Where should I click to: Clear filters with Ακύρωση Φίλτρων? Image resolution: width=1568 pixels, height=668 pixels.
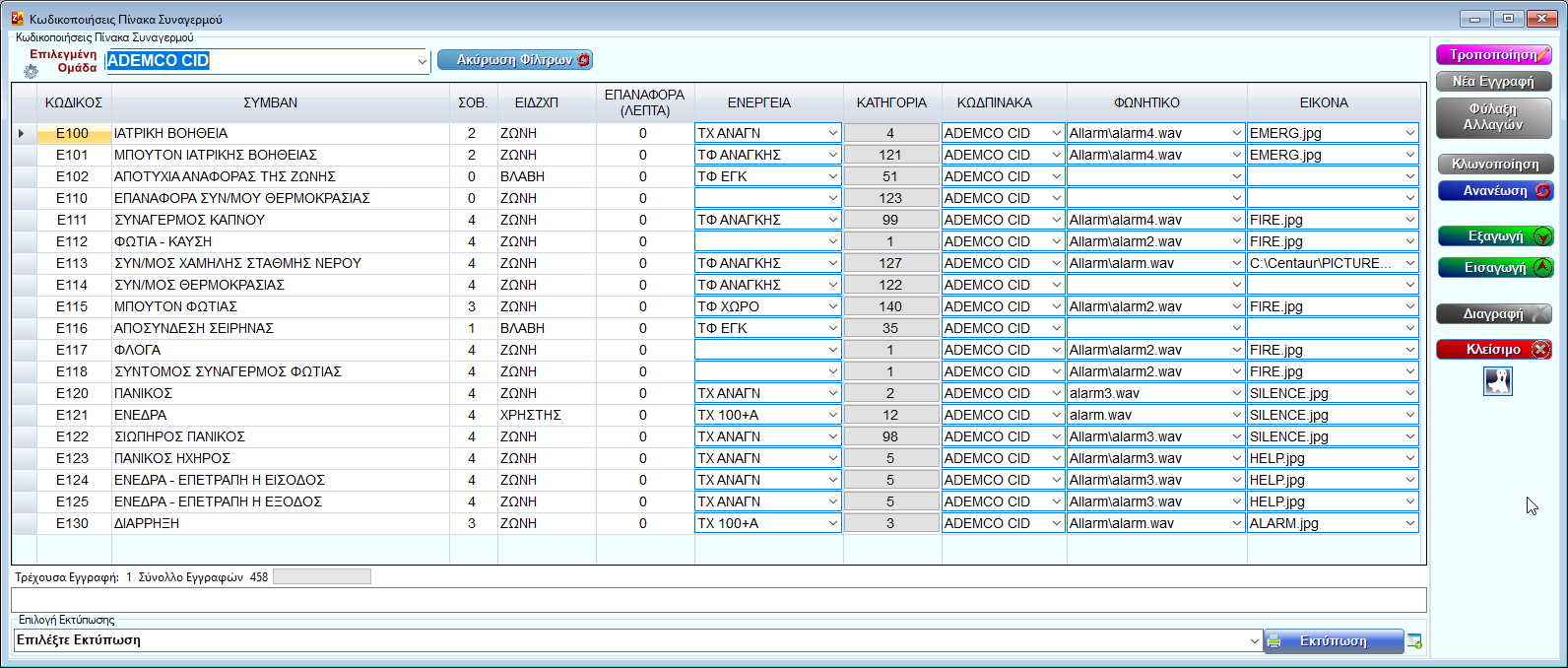pyautogui.click(x=514, y=60)
